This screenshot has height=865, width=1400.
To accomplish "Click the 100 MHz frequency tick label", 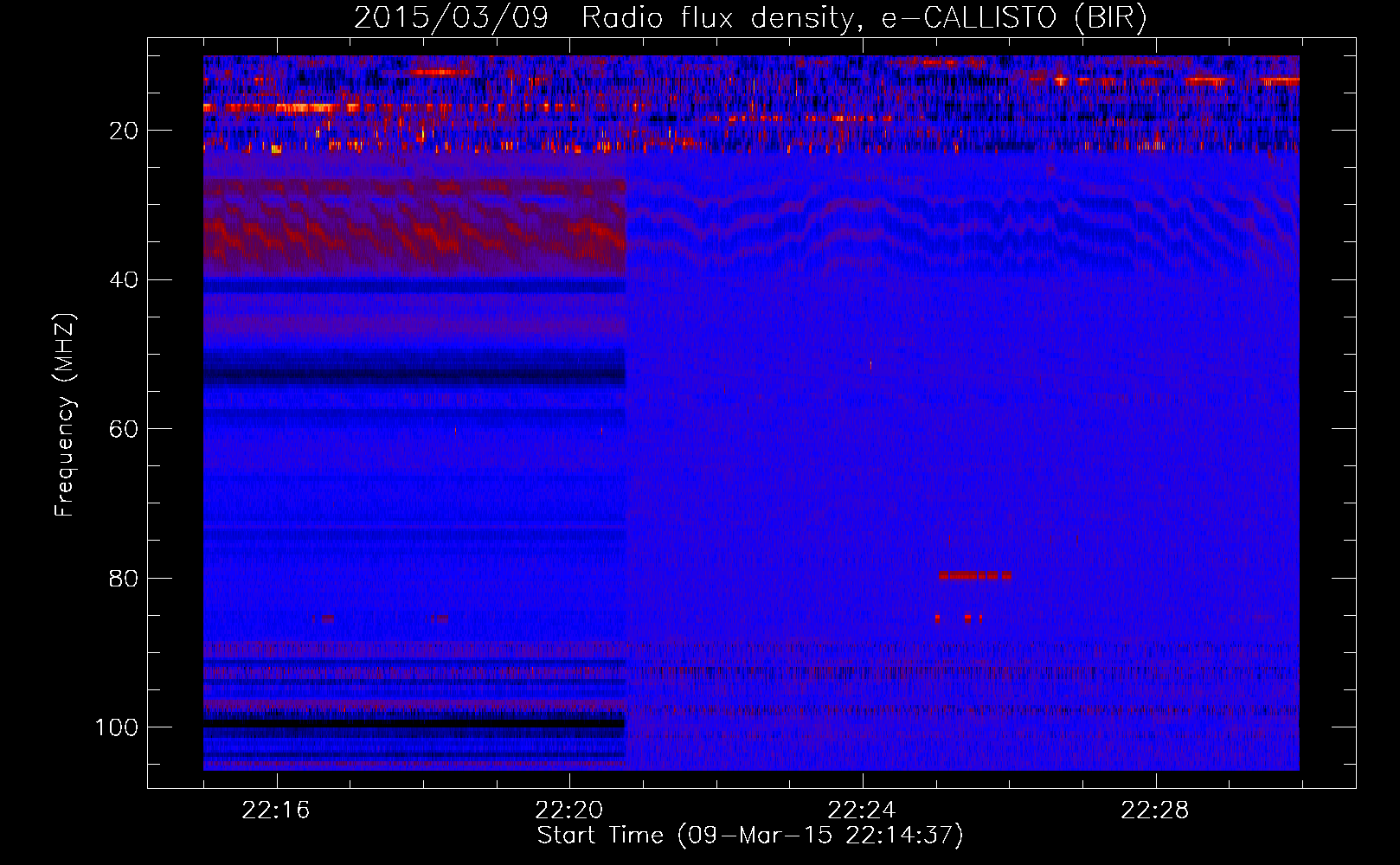I will (117, 727).
